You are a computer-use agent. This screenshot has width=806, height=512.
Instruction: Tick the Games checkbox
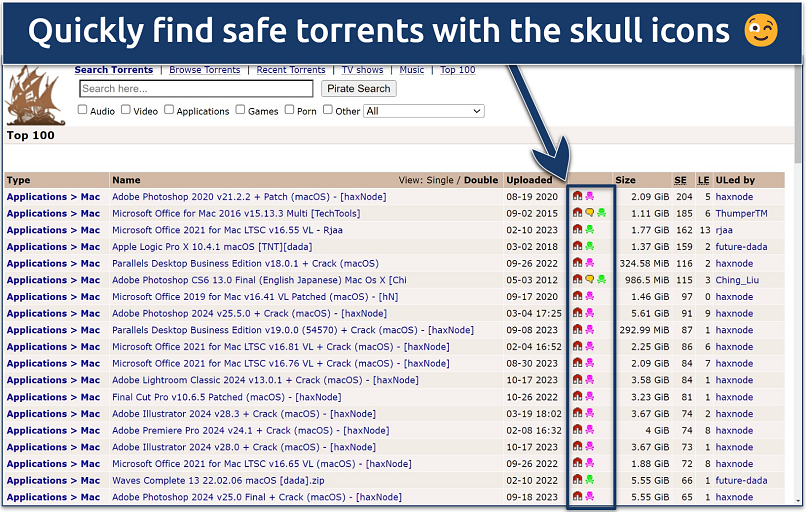point(240,109)
